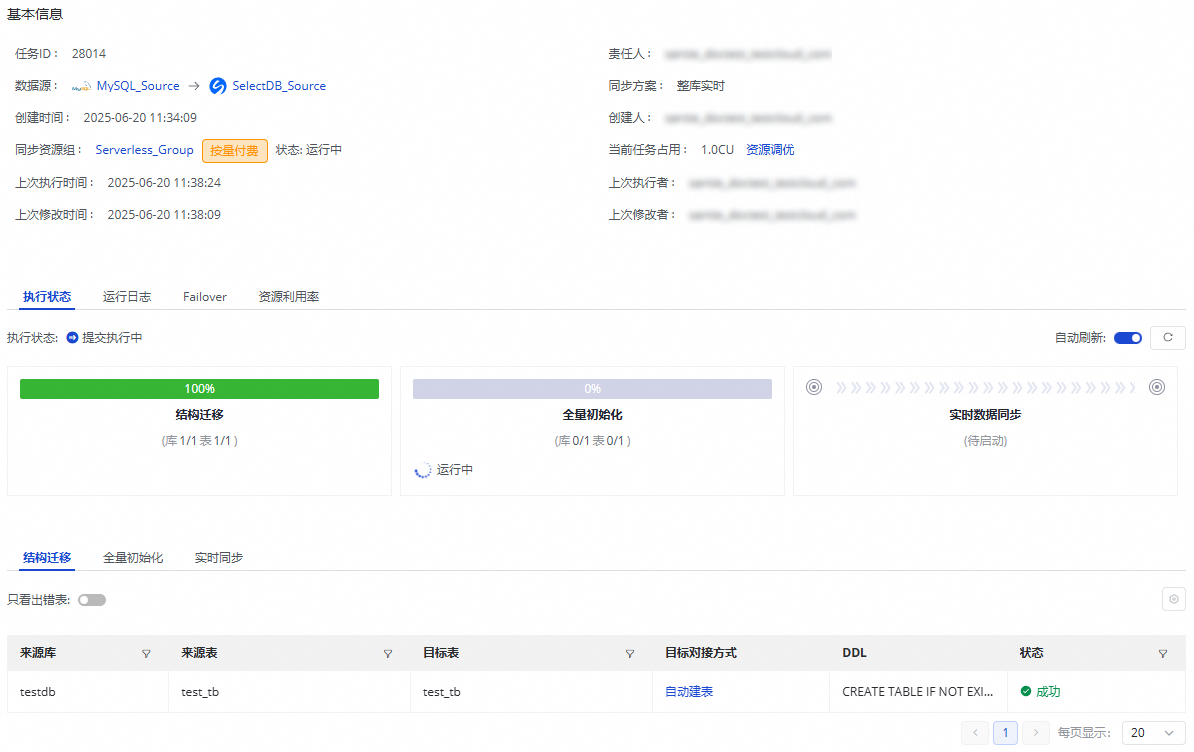1194x752 pixels.
Task: Switch to the 资源利用率 tab
Action: point(289,297)
